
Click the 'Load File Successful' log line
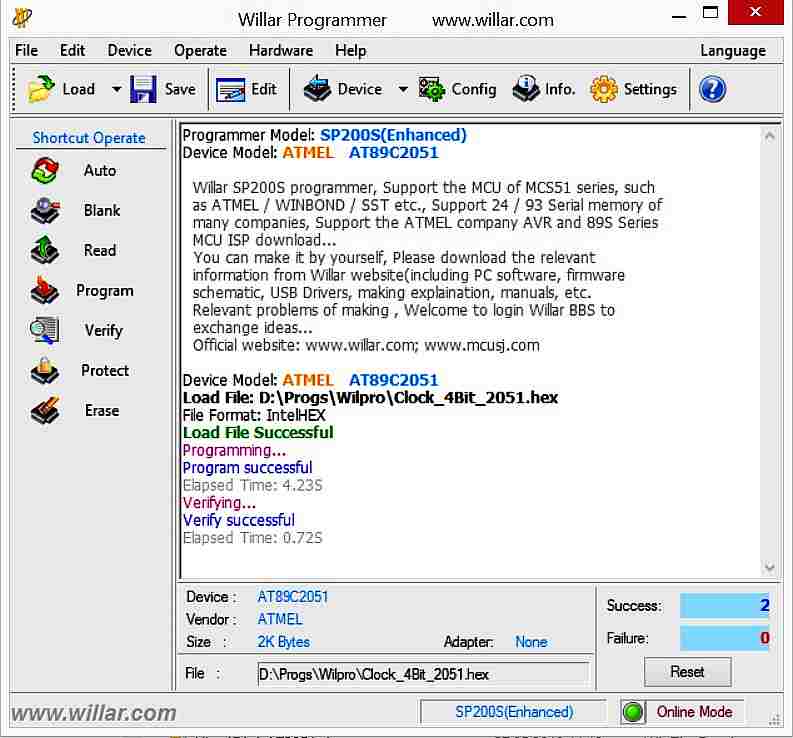click(x=258, y=433)
